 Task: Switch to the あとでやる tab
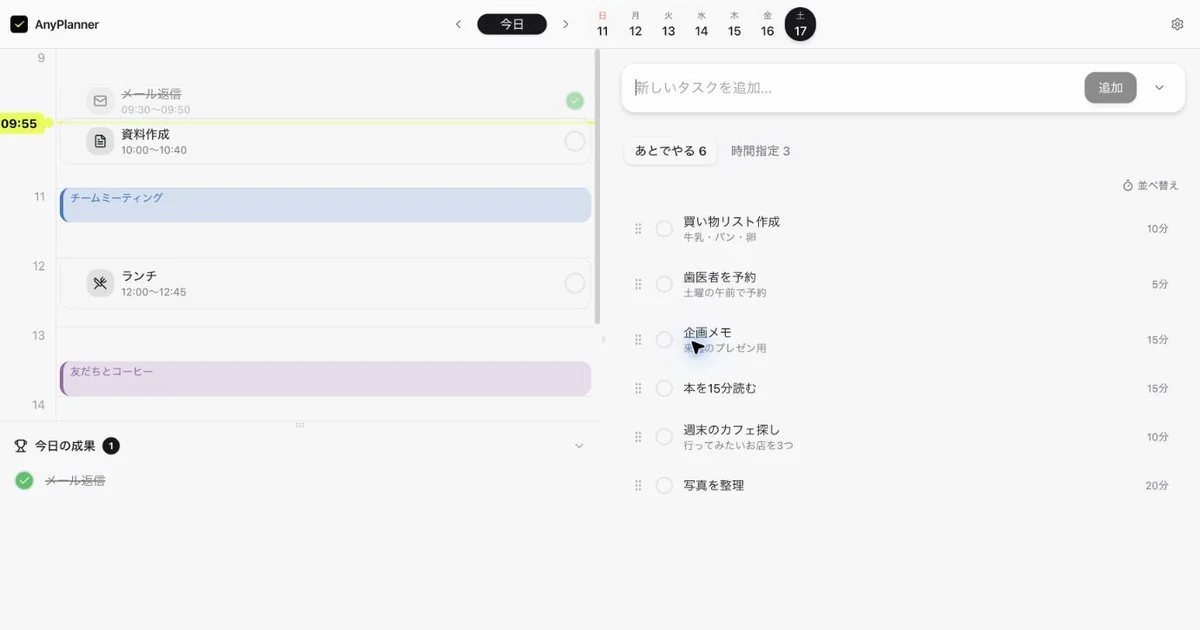[671, 151]
